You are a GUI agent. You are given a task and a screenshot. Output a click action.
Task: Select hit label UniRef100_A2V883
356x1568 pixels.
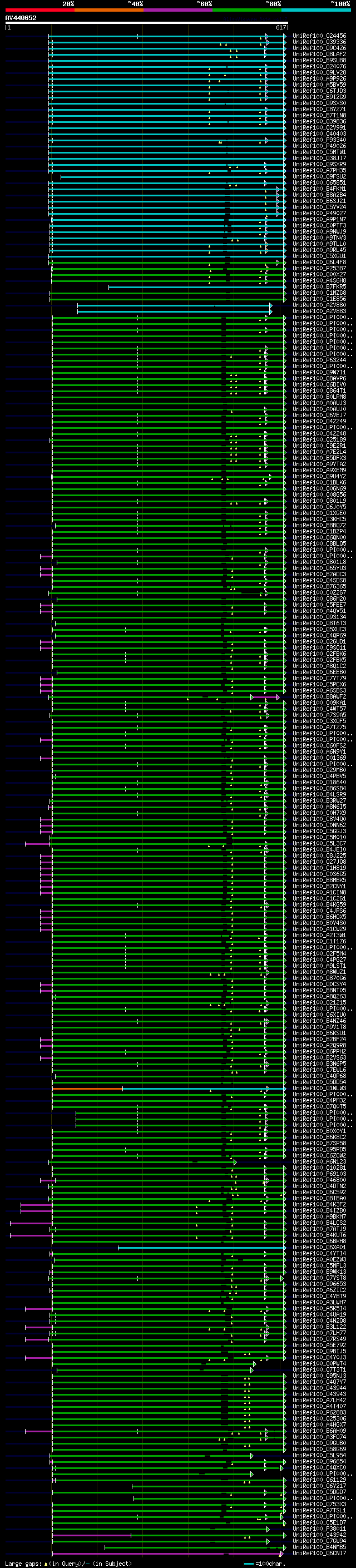(x=319, y=311)
